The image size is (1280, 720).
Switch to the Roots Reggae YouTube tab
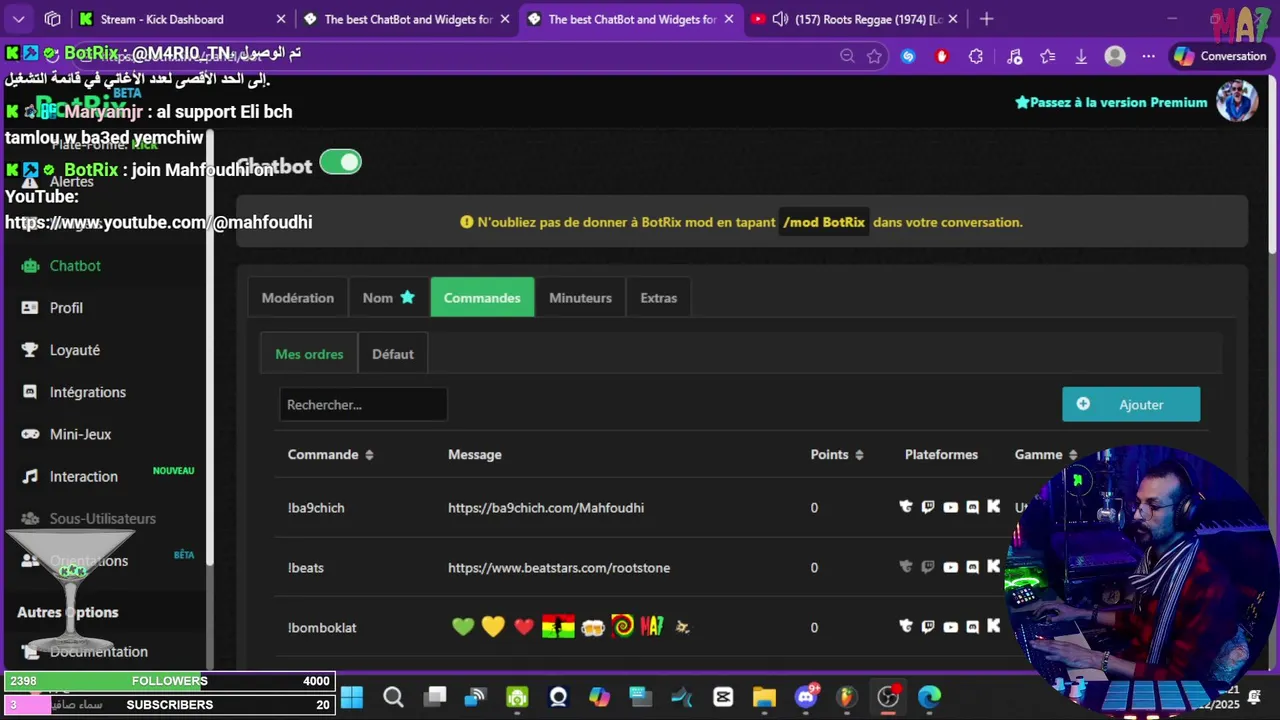856,19
